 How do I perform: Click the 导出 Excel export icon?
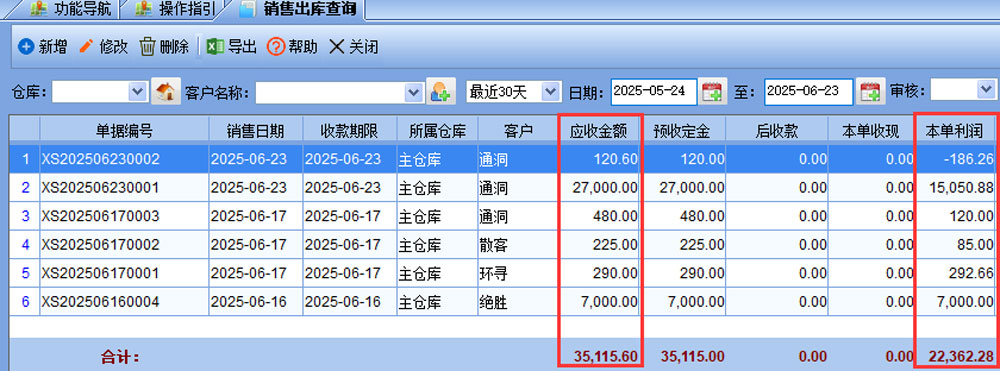tap(215, 47)
